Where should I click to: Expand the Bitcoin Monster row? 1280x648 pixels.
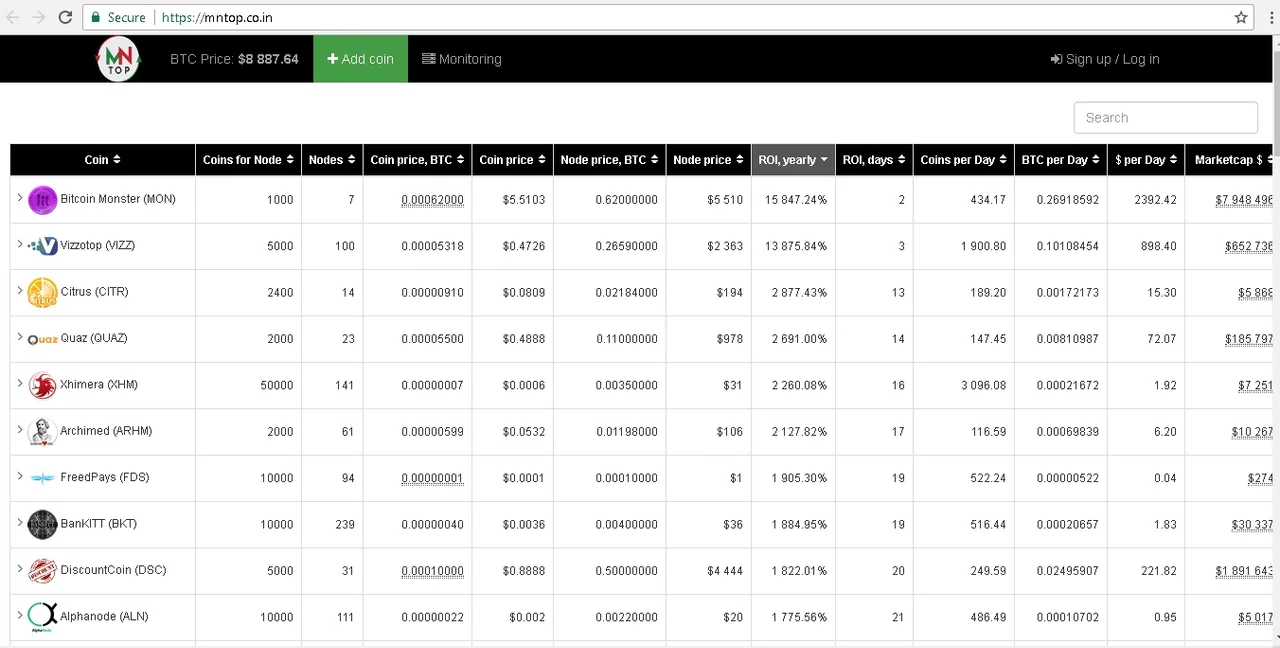click(x=19, y=199)
